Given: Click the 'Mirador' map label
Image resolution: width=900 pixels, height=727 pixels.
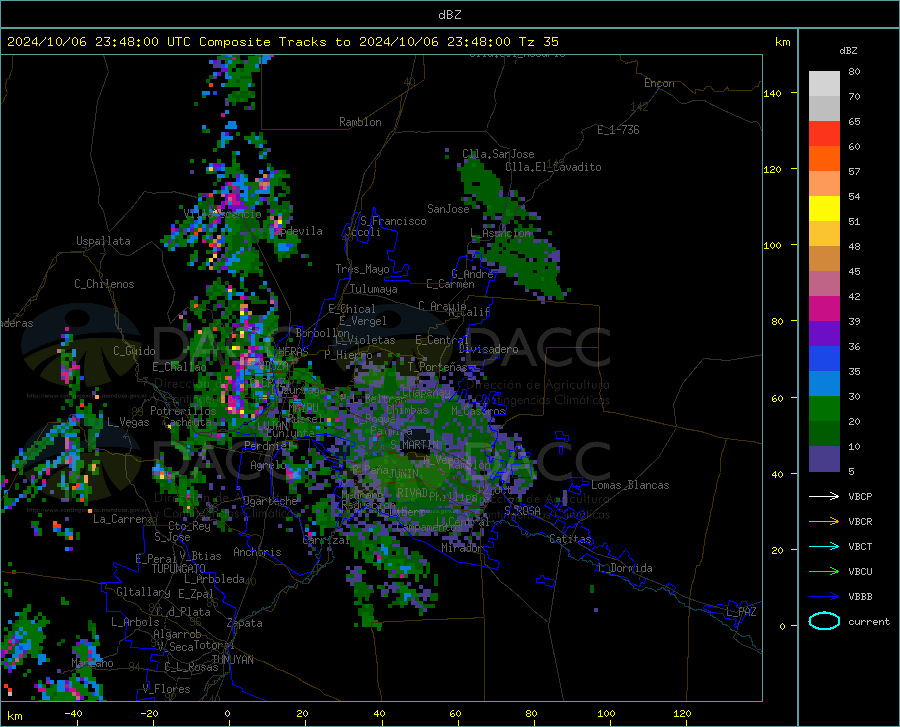Looking at the screenshot, I should pyautogui.click(x=461, y=549).
